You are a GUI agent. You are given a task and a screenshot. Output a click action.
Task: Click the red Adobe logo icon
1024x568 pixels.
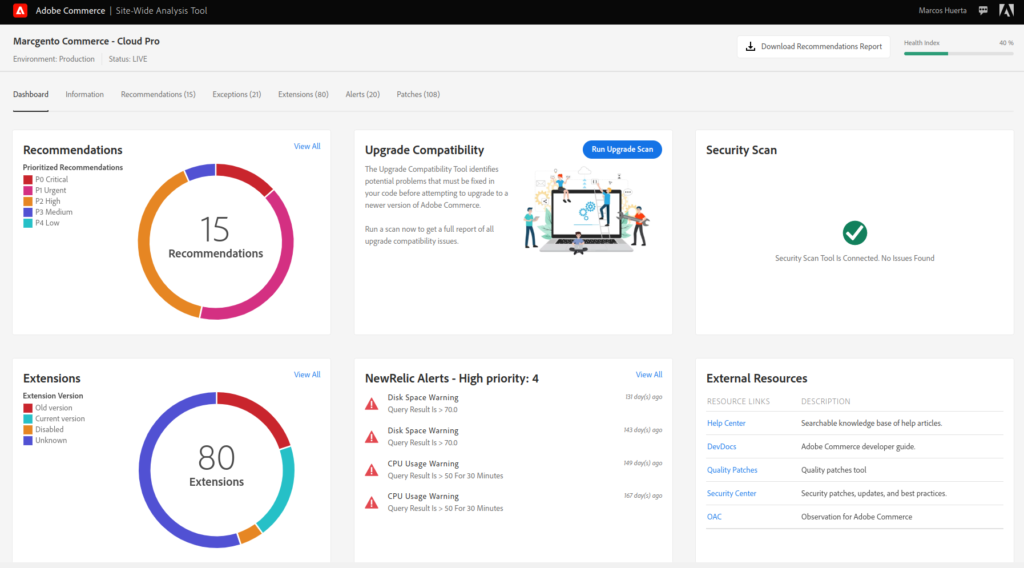(20, 10)
